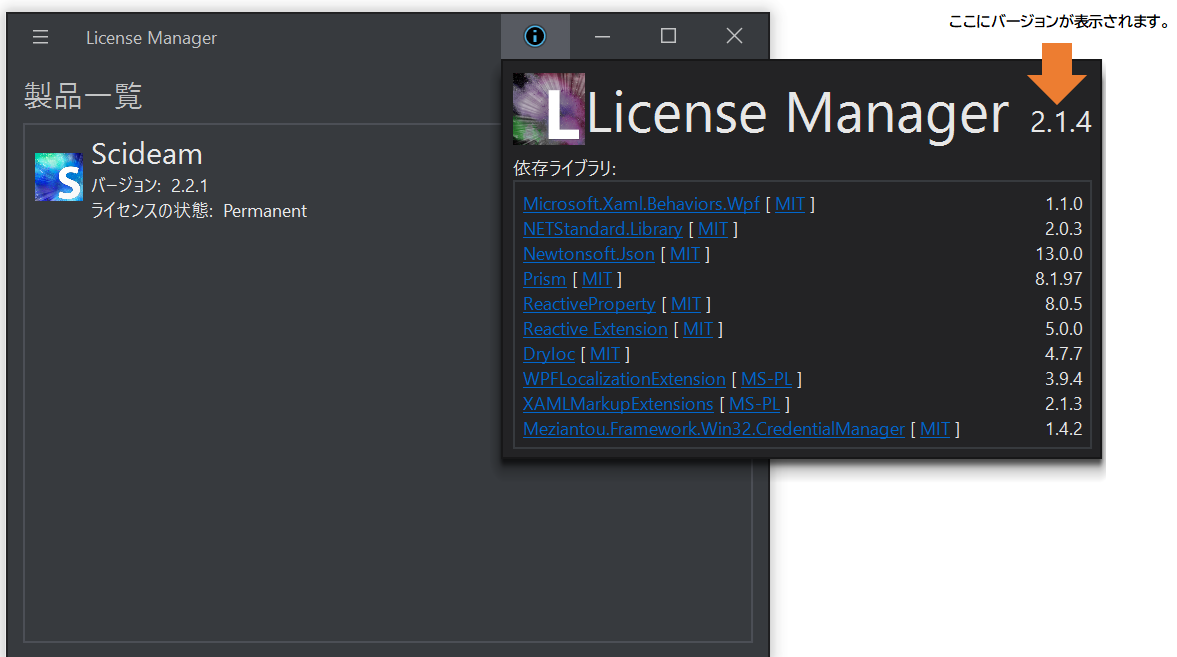Click version 4.7.7 of DryIoc
This screenshot has height=657, width=1177.
pos(1064,354)
